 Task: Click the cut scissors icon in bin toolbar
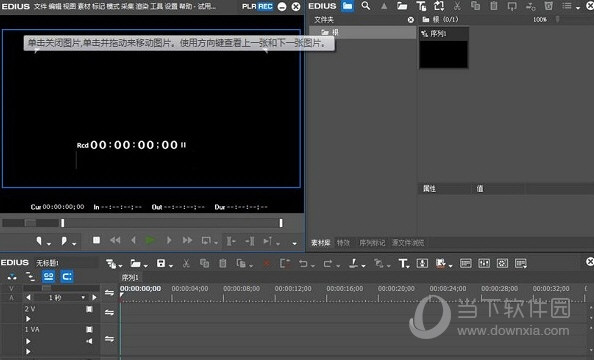pyautogui.click(x=457, y=6)
